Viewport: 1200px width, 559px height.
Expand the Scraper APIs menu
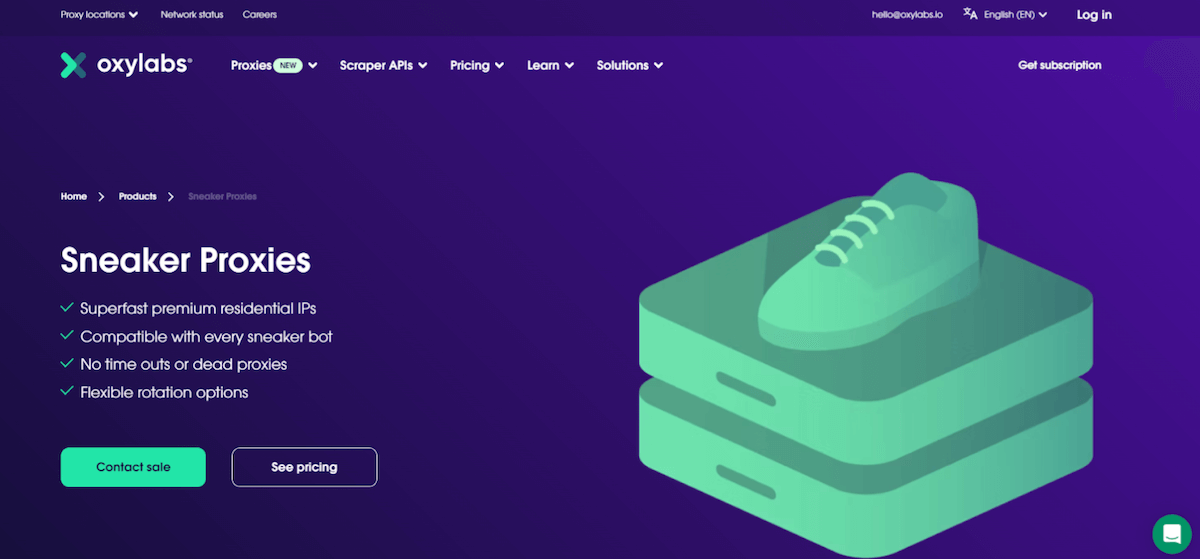click(x=383, y=65)
